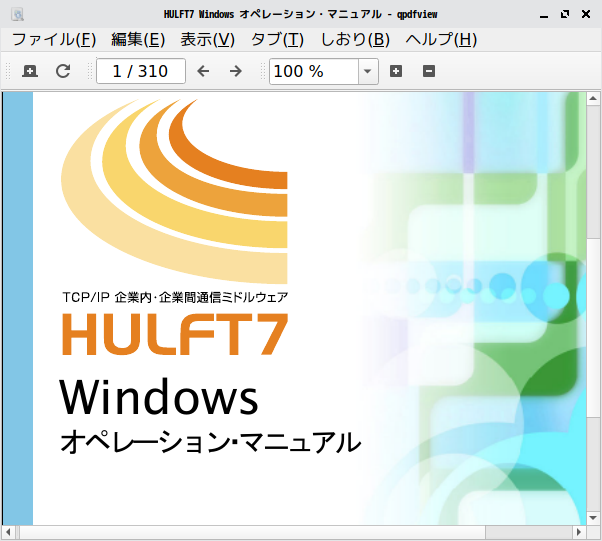Click the vertical scrollbar down arrow
Screen dimensions: 602x541
[x=593, y=518]
